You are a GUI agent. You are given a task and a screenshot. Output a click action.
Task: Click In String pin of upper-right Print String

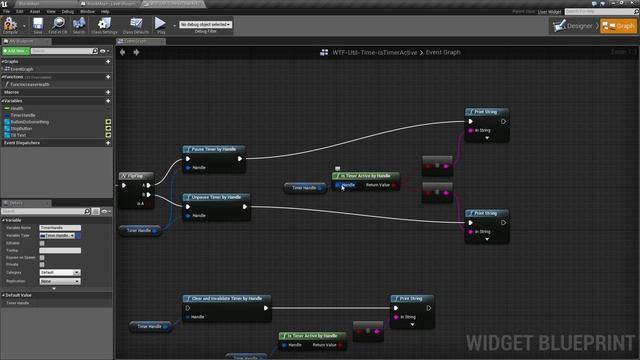471,130
